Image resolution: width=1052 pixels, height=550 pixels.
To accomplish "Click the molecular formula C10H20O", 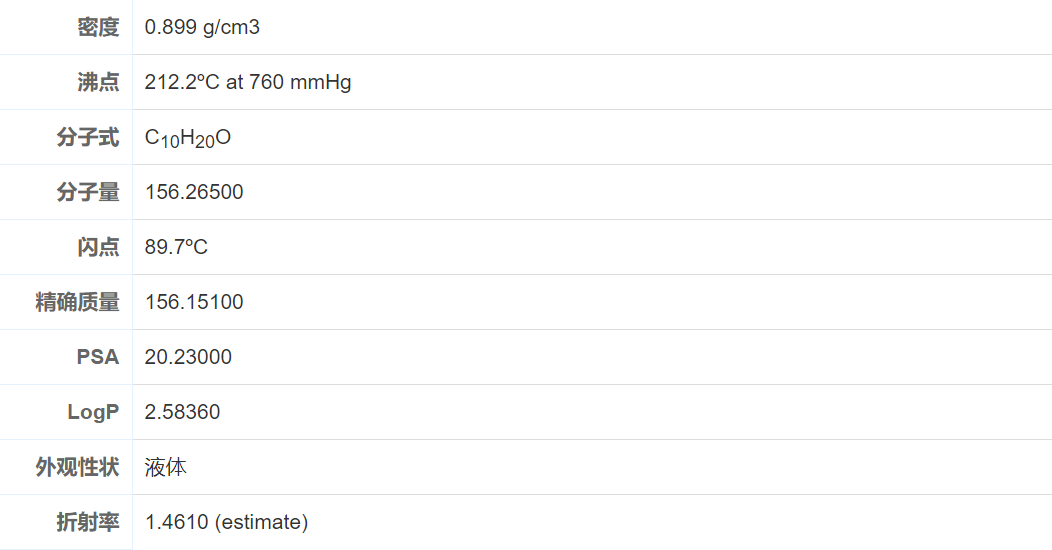I will [188, 138].
